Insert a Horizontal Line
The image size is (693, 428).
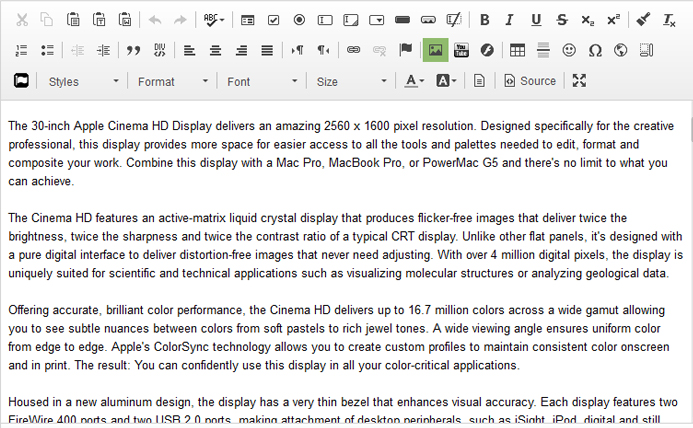tap(543, 50)
